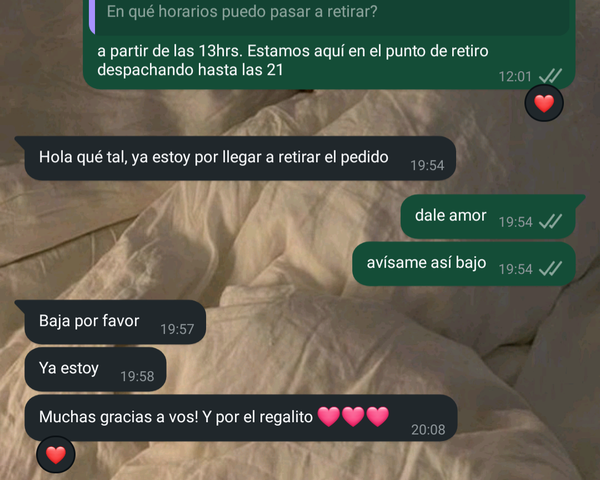Tap the double check marks on the 12:01 message
This screenshot has height=480, width=600.
click(x=551, y=76)
